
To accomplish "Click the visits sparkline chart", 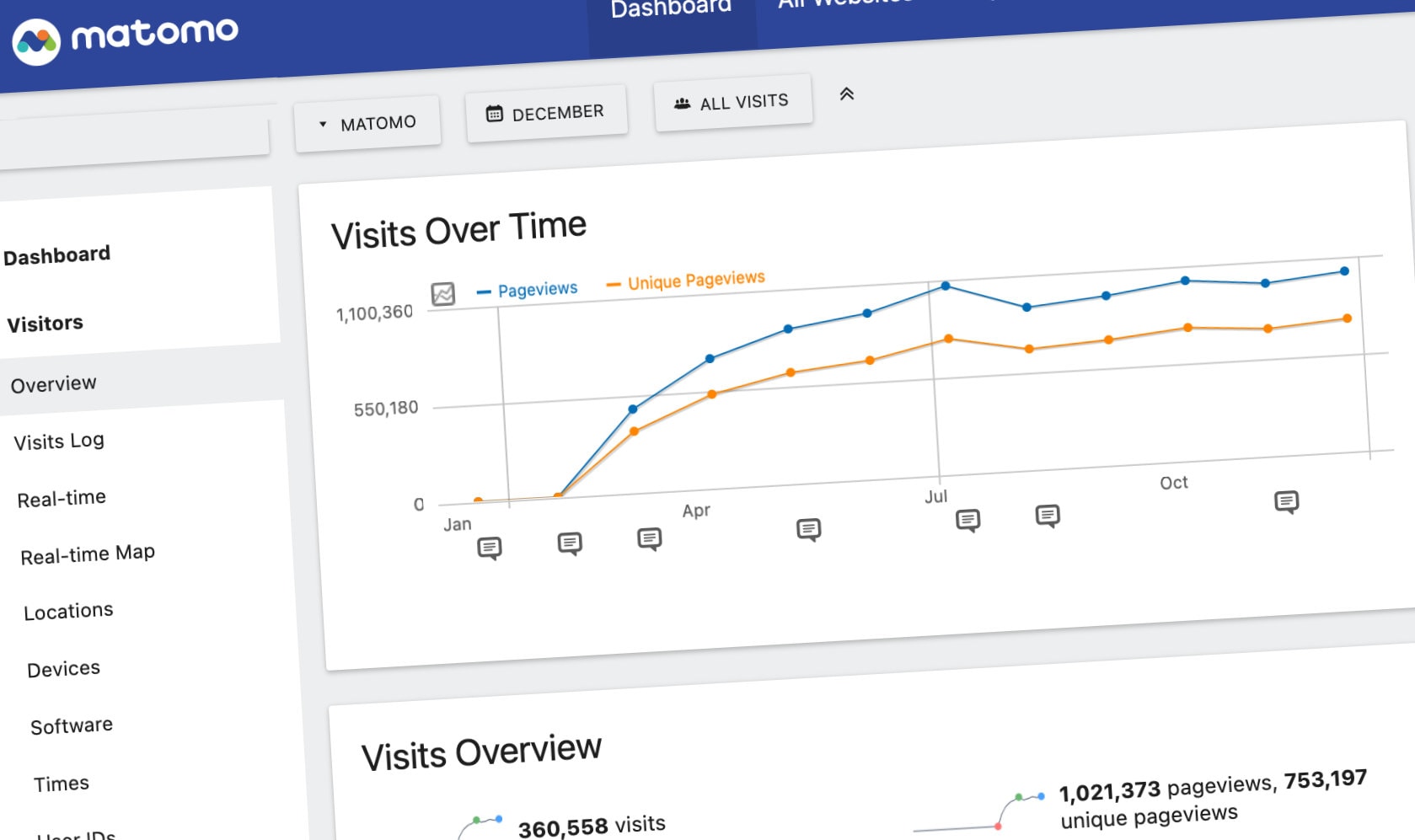I will coord(480,827).
